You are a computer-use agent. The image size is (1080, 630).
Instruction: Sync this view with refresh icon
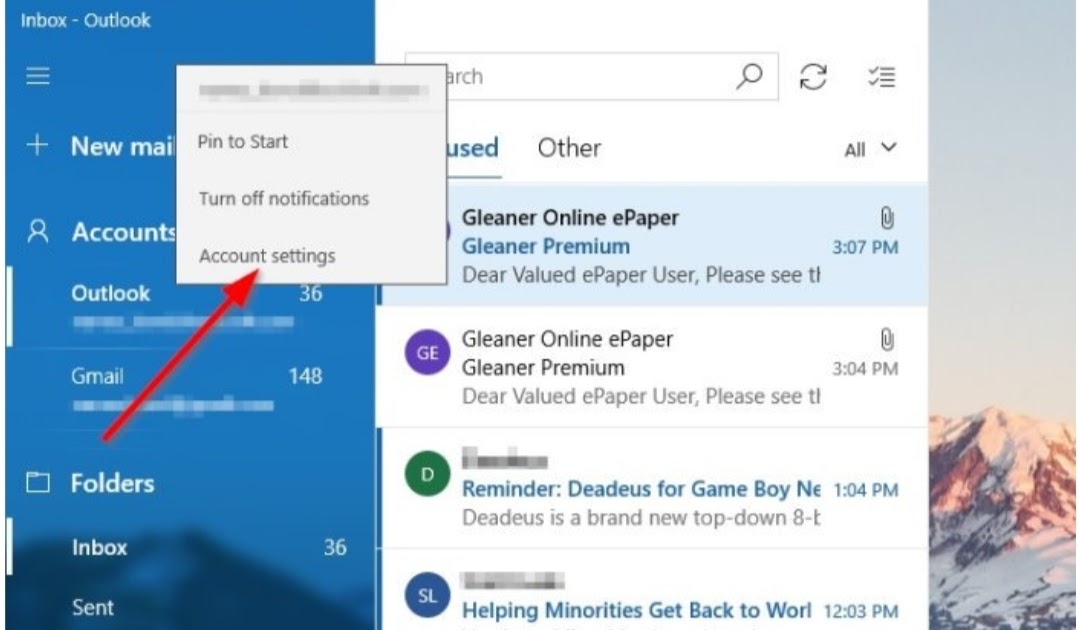pos(813,76)
